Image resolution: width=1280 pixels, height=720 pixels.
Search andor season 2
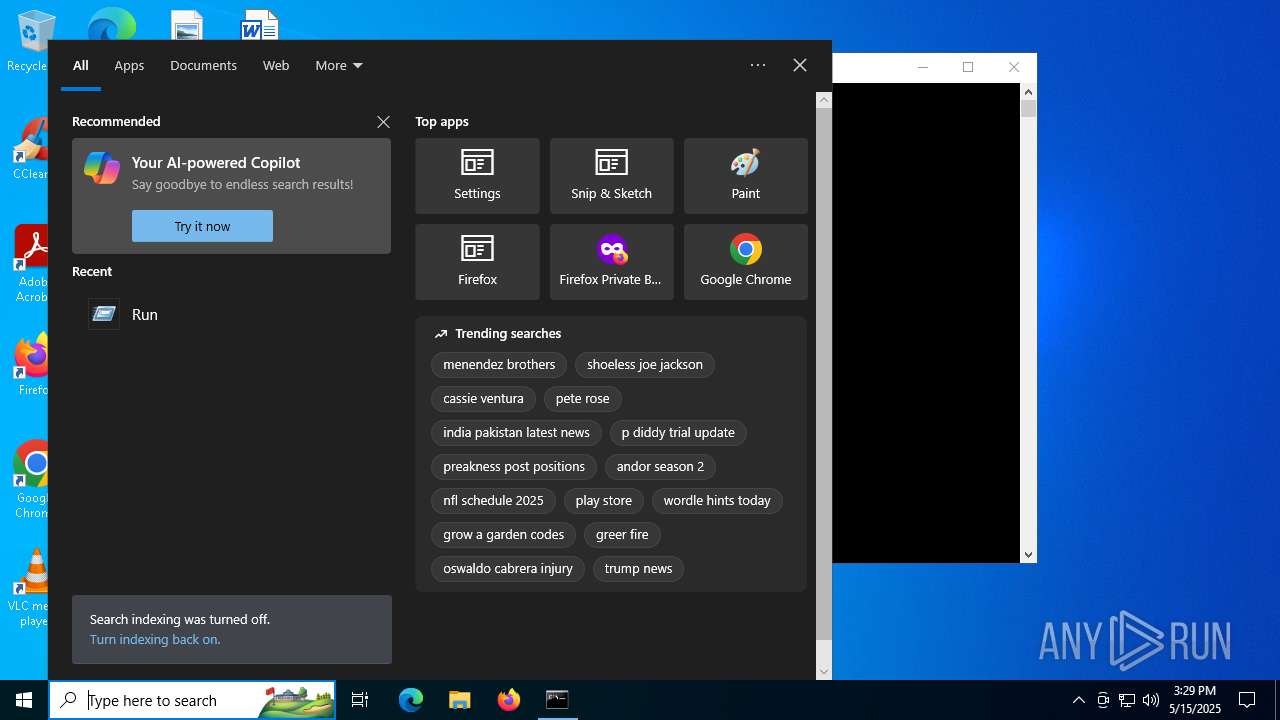coord(660,466)
